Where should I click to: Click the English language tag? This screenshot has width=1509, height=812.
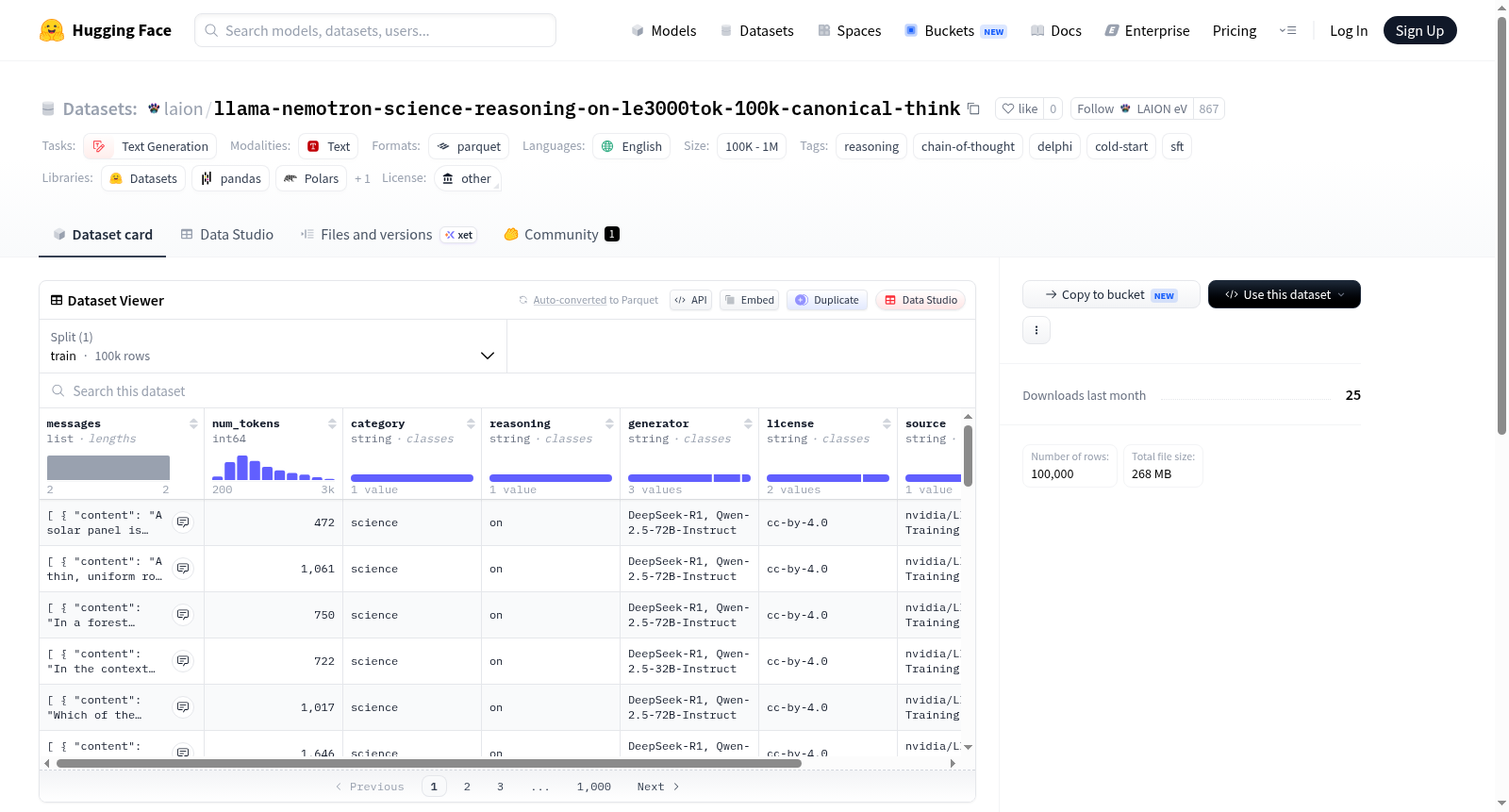click(632, 146)
